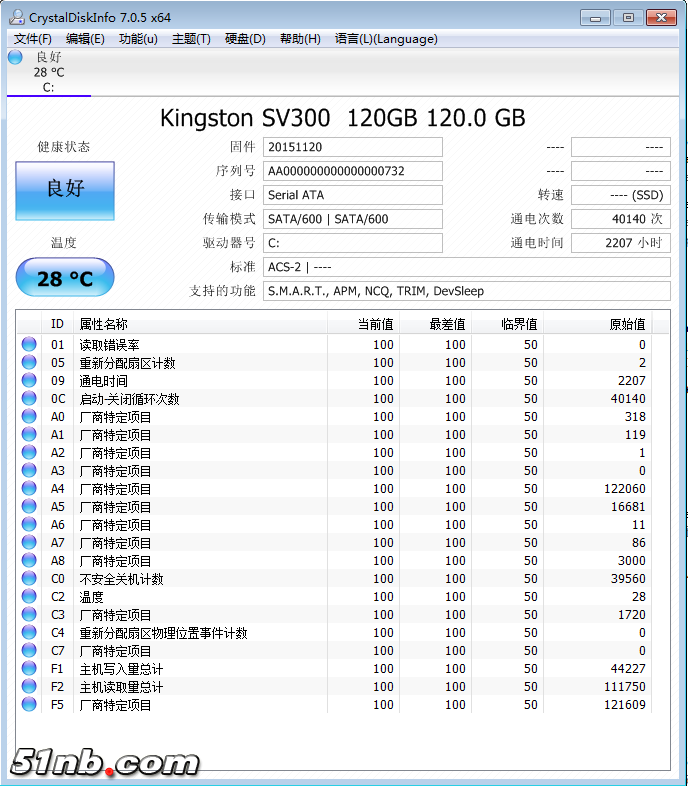Click status icon for row C2 温度
Viewport: 688px width, 786px height.
29,597
